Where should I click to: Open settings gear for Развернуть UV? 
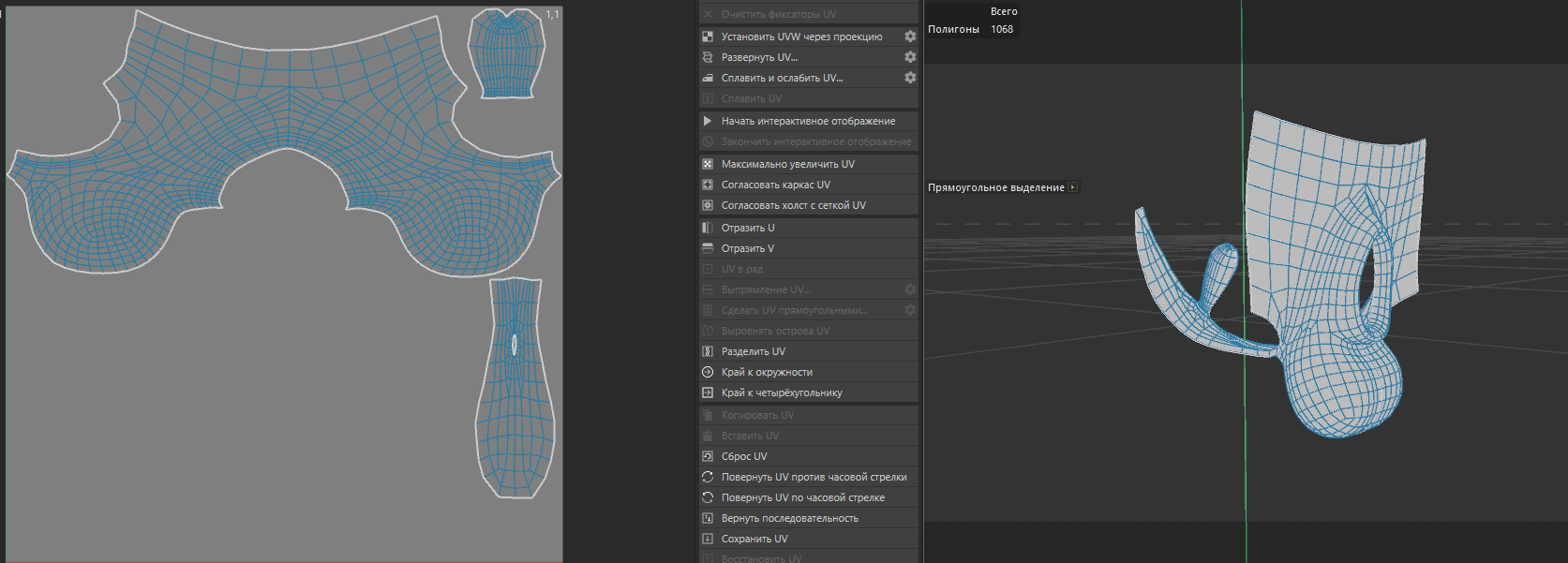coord(910,57)
